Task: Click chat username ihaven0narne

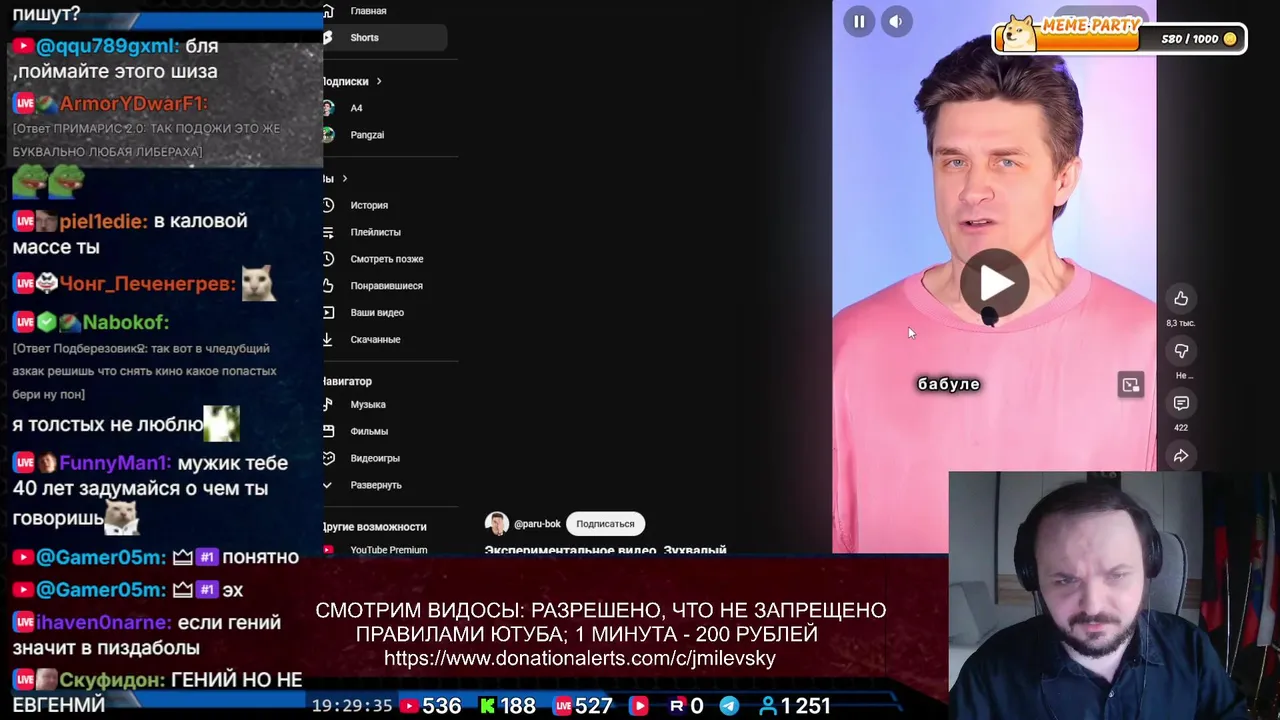Action: coord(104,623)
